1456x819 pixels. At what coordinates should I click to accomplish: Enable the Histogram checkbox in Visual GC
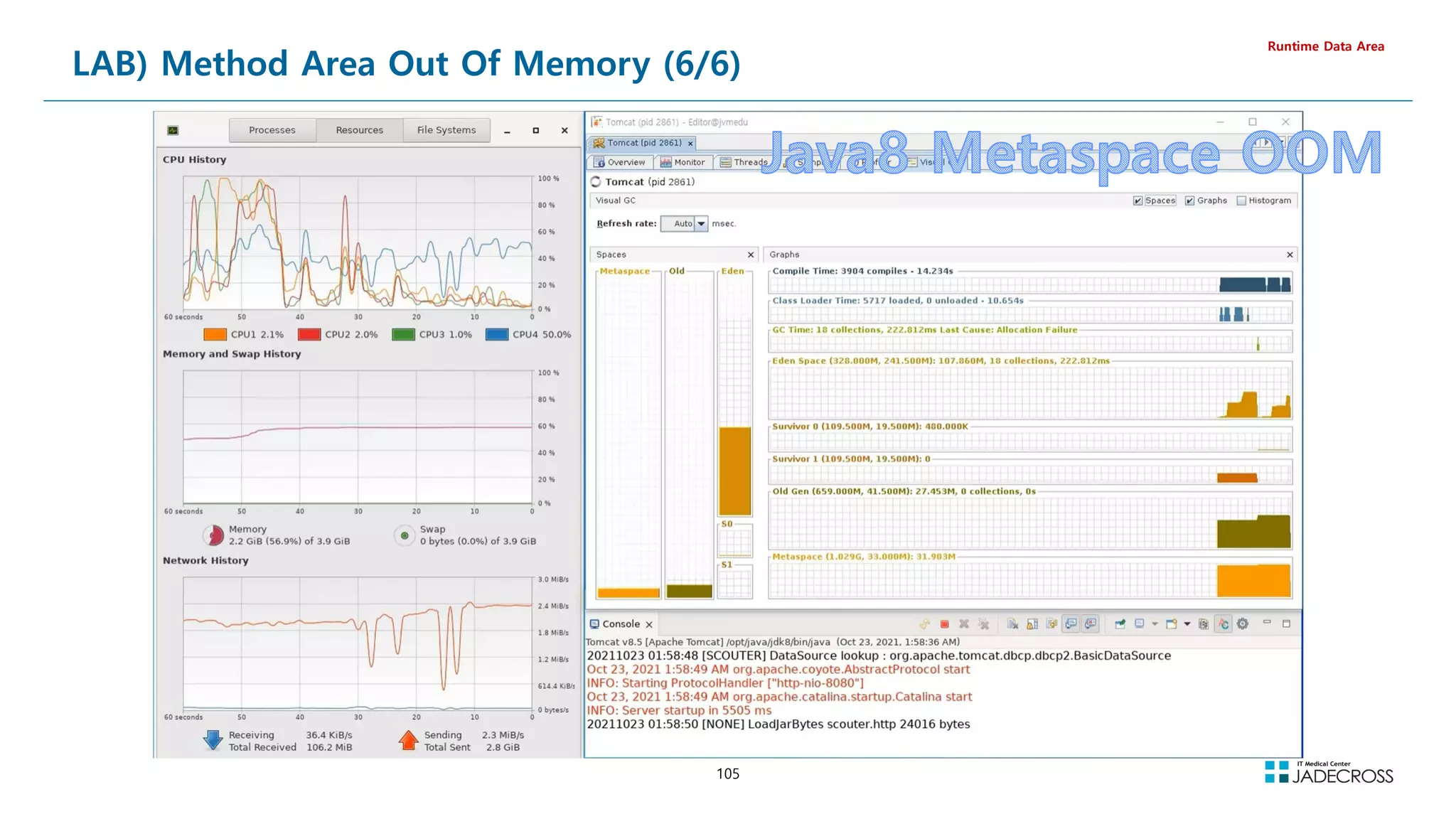tap(1241, 201)
